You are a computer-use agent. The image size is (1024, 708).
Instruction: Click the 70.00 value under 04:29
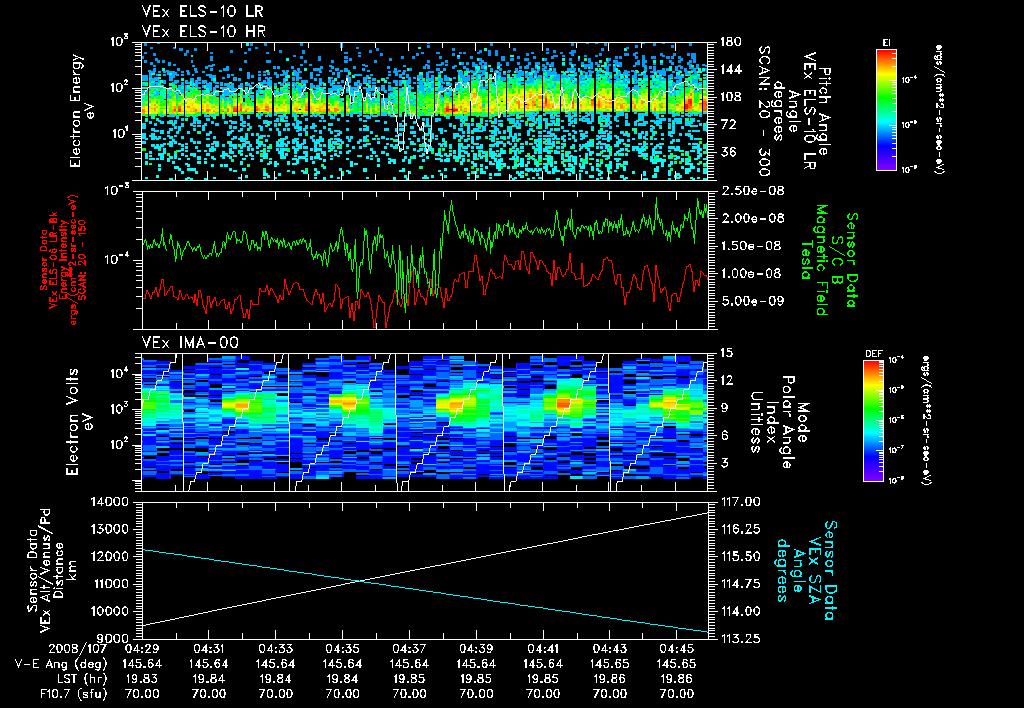click(x=142, y=694)
